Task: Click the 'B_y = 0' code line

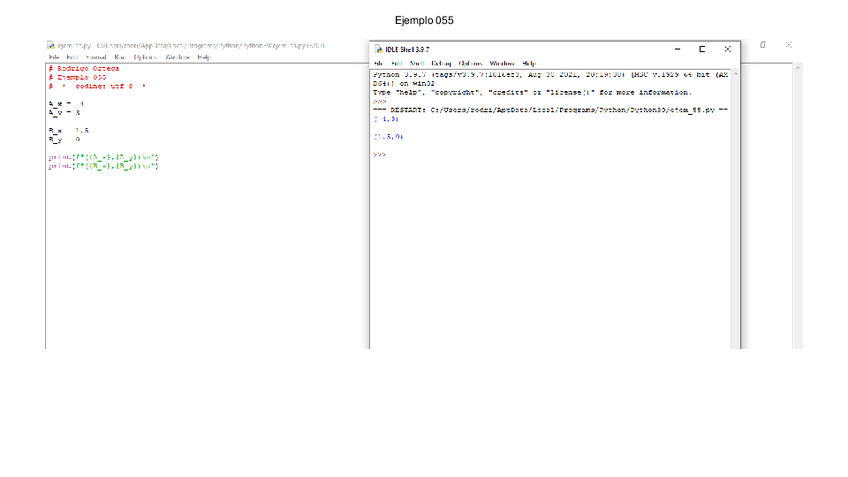Action: [x=64, y=139]
